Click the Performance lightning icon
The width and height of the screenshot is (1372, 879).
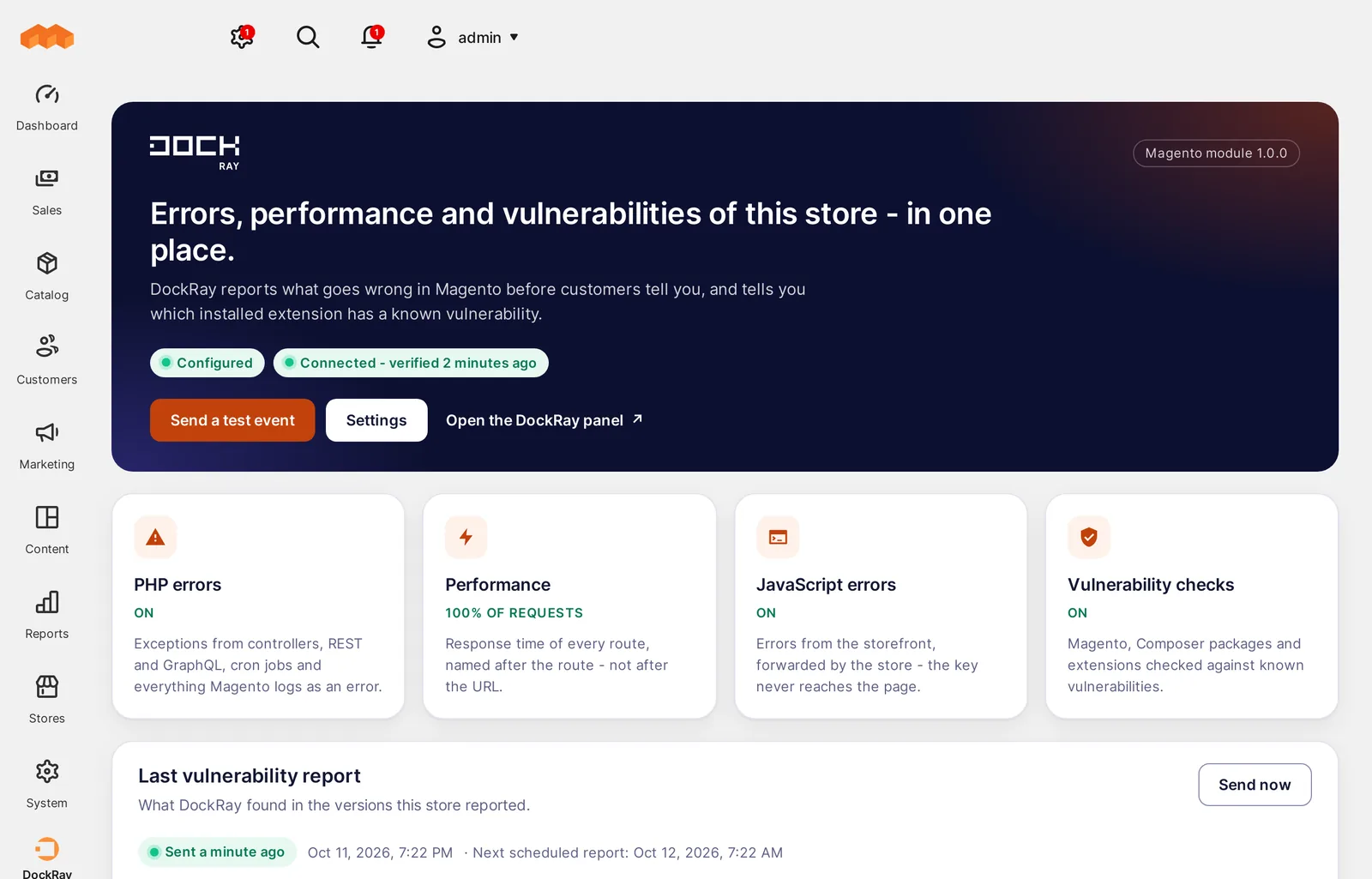click(x=466, y=537)
